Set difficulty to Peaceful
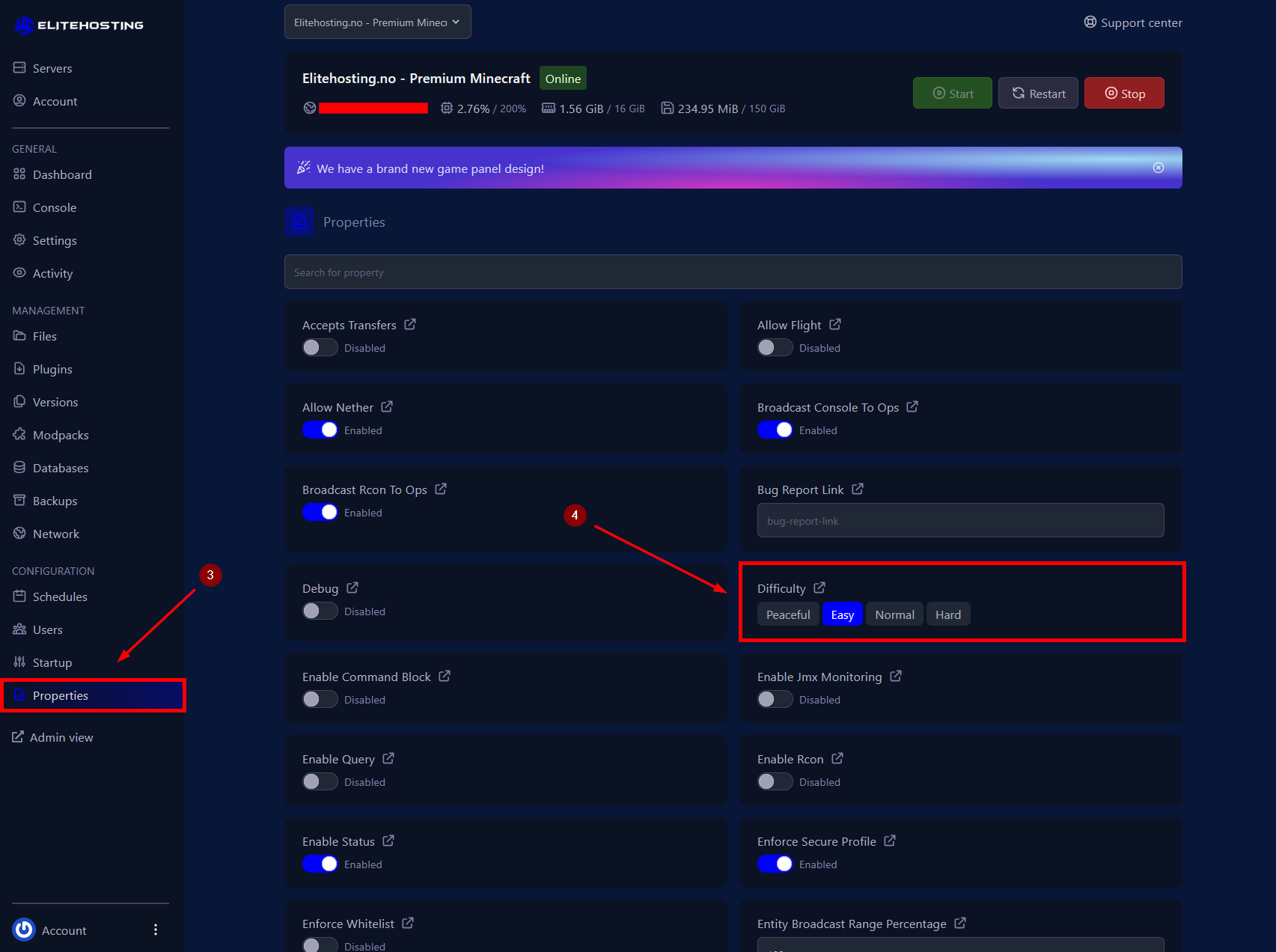 (x=788, y=614)
